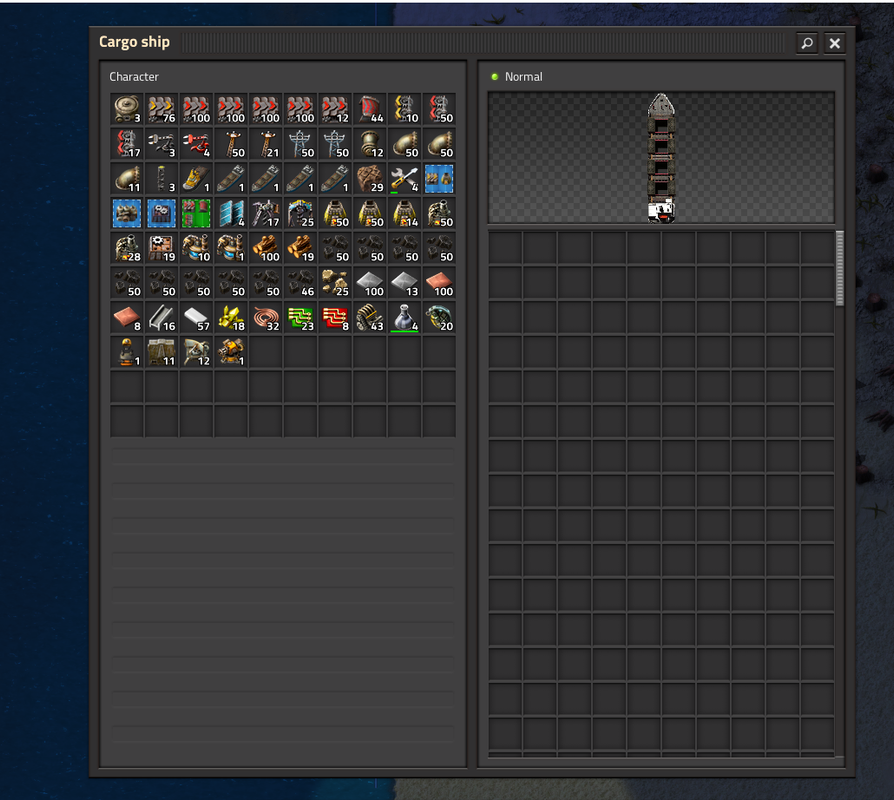The width and height of the screenshot is (894, 800).
Task: Pick the repair pack stack of 4
Action: coord(404,178)
